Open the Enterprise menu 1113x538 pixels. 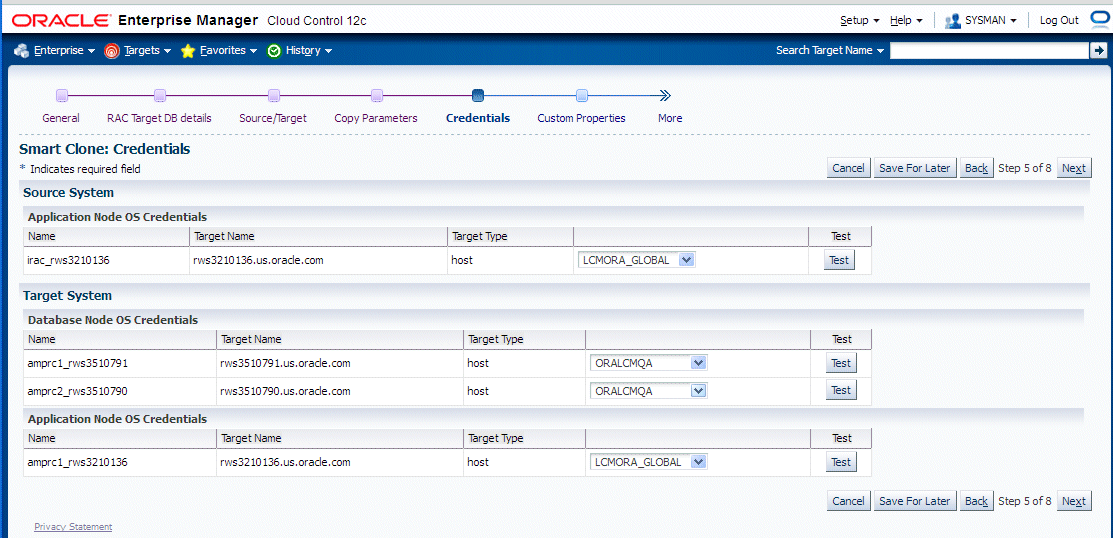tap(64, 50)
